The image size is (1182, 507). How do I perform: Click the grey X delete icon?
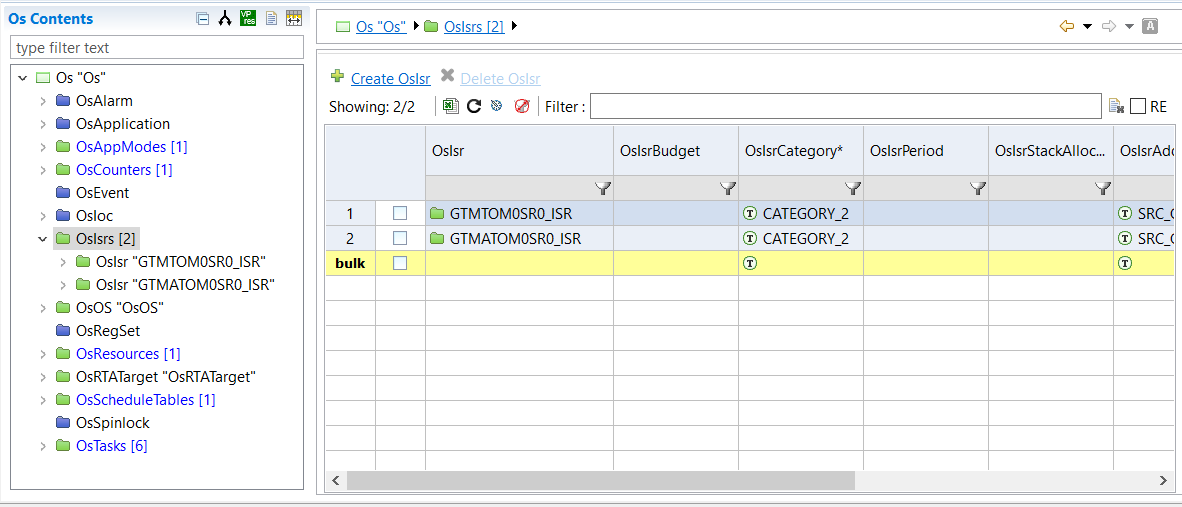(x=447, y=75)
